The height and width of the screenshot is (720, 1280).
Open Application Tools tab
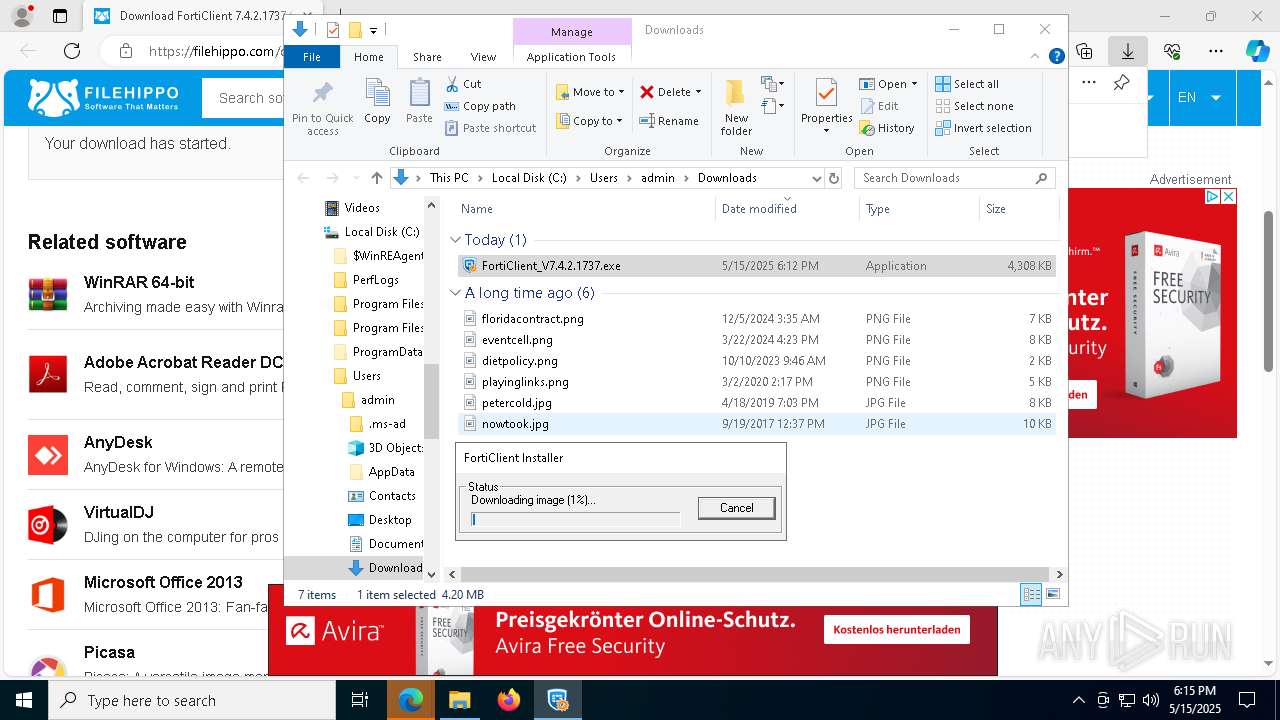pos(571,57)
